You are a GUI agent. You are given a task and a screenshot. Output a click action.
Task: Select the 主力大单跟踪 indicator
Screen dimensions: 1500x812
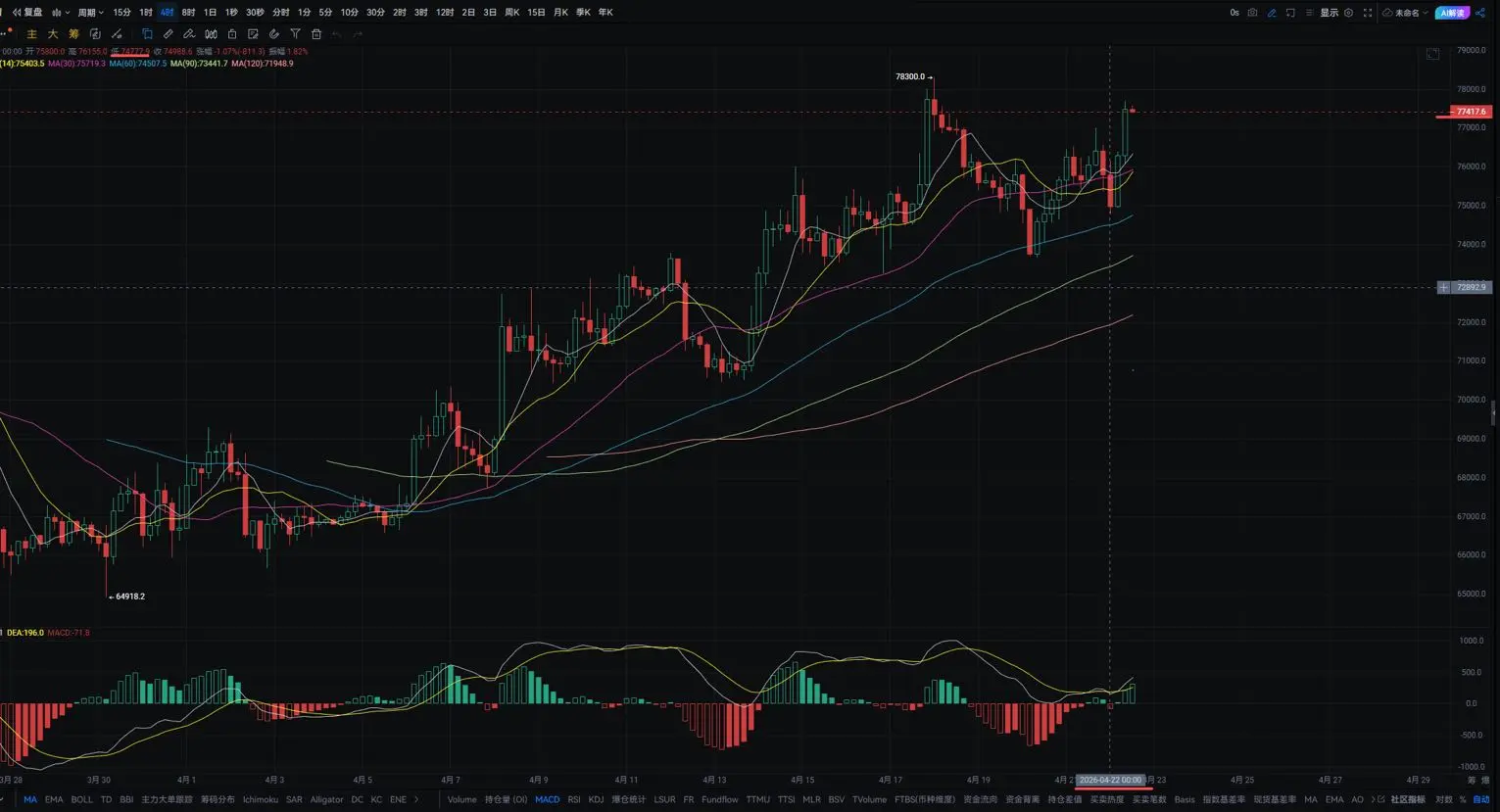[168, 799]
